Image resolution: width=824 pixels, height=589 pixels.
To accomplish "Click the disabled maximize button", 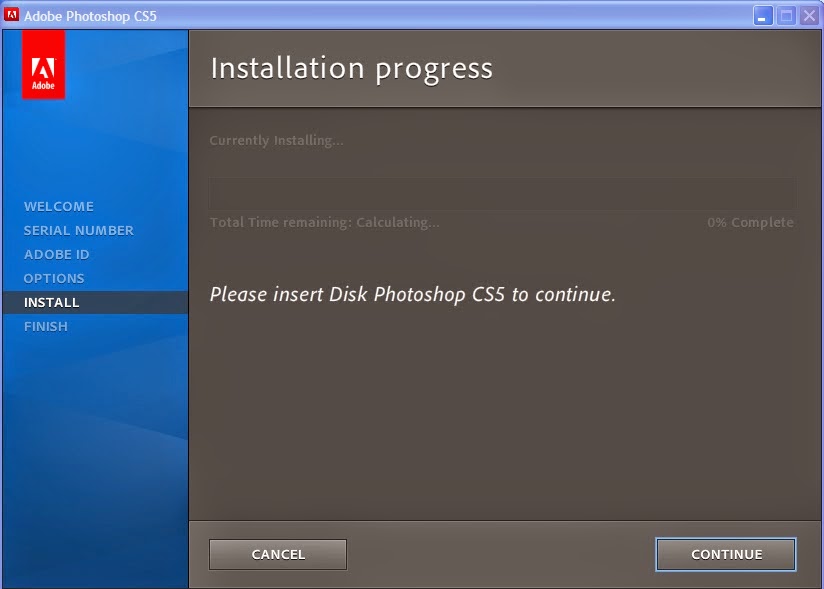I will [x=786, y=15].
